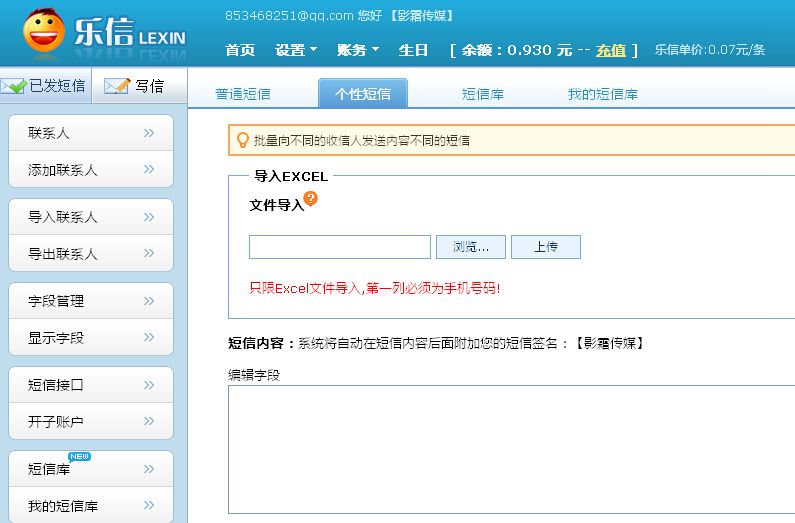
Task: Click the 写信 envelope pencil icon
Action: click(x=117, y=86)
